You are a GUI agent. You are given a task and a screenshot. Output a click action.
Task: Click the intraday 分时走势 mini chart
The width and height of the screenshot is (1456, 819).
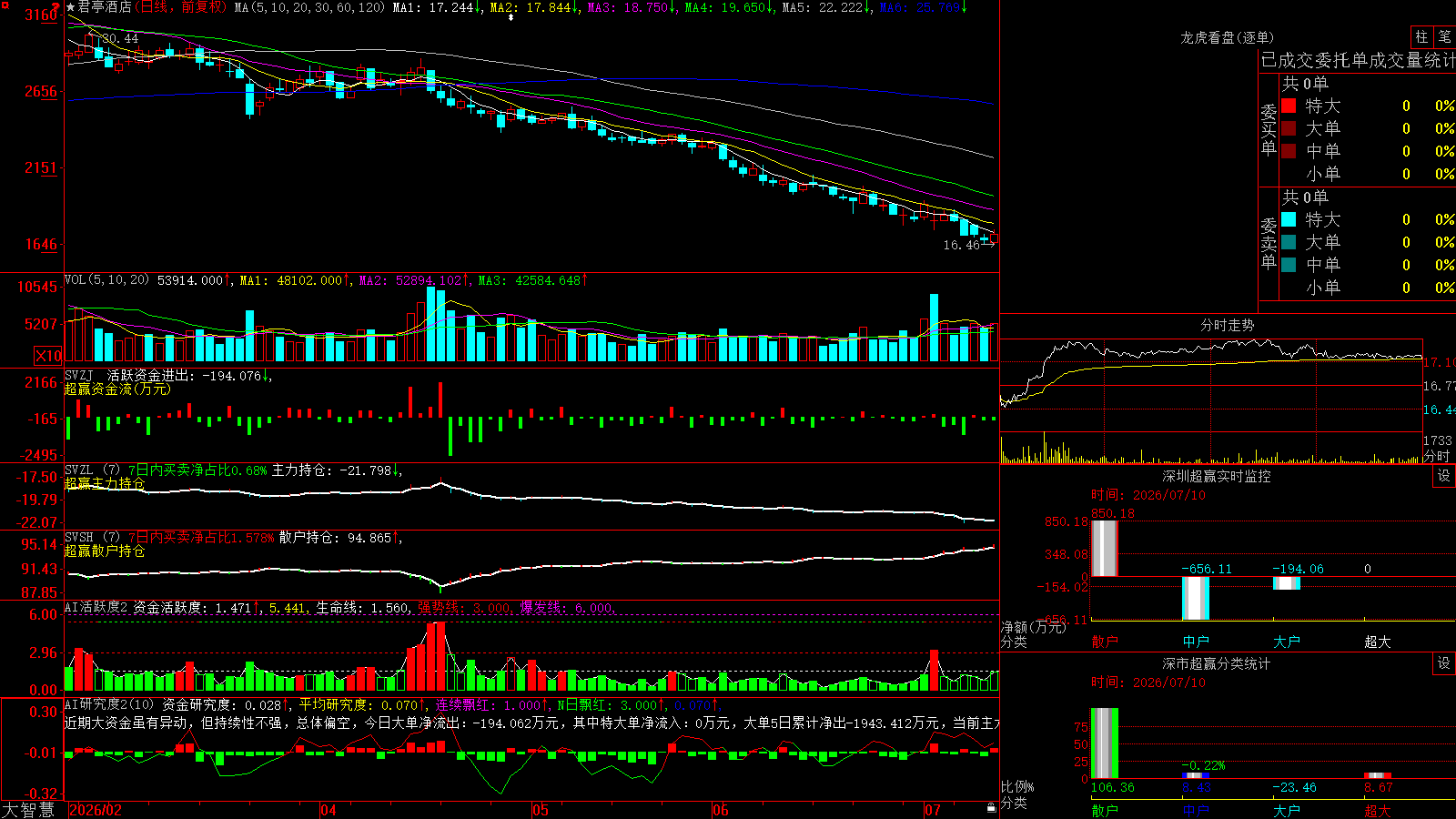click(x=1211, y=400)
